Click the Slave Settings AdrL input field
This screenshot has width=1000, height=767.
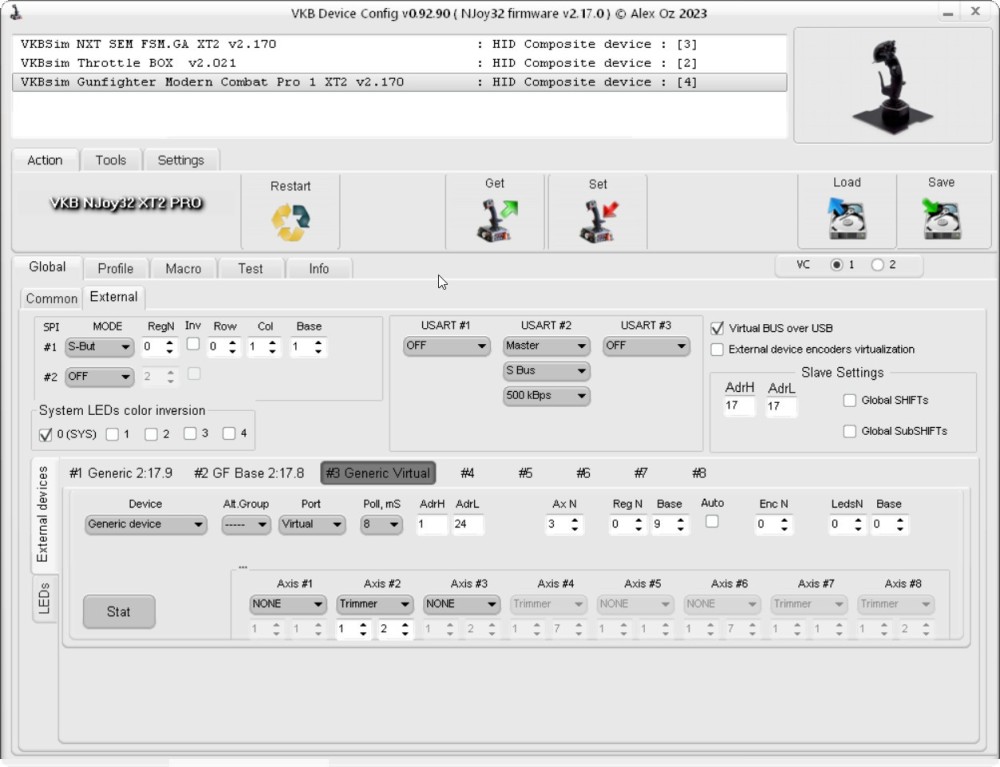click(781, 406)
